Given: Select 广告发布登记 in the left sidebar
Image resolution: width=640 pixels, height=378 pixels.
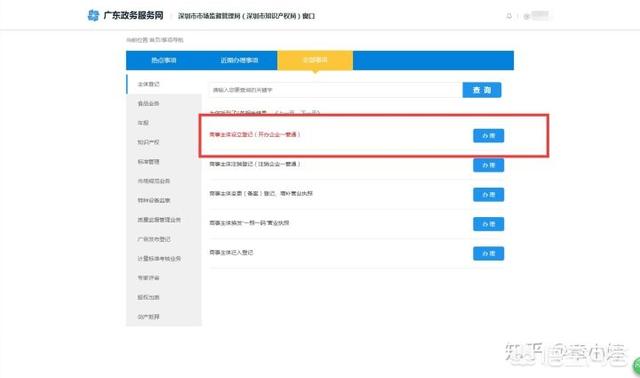Looking at the screenshot, I should pyautogui.click(x=154, y=239).
